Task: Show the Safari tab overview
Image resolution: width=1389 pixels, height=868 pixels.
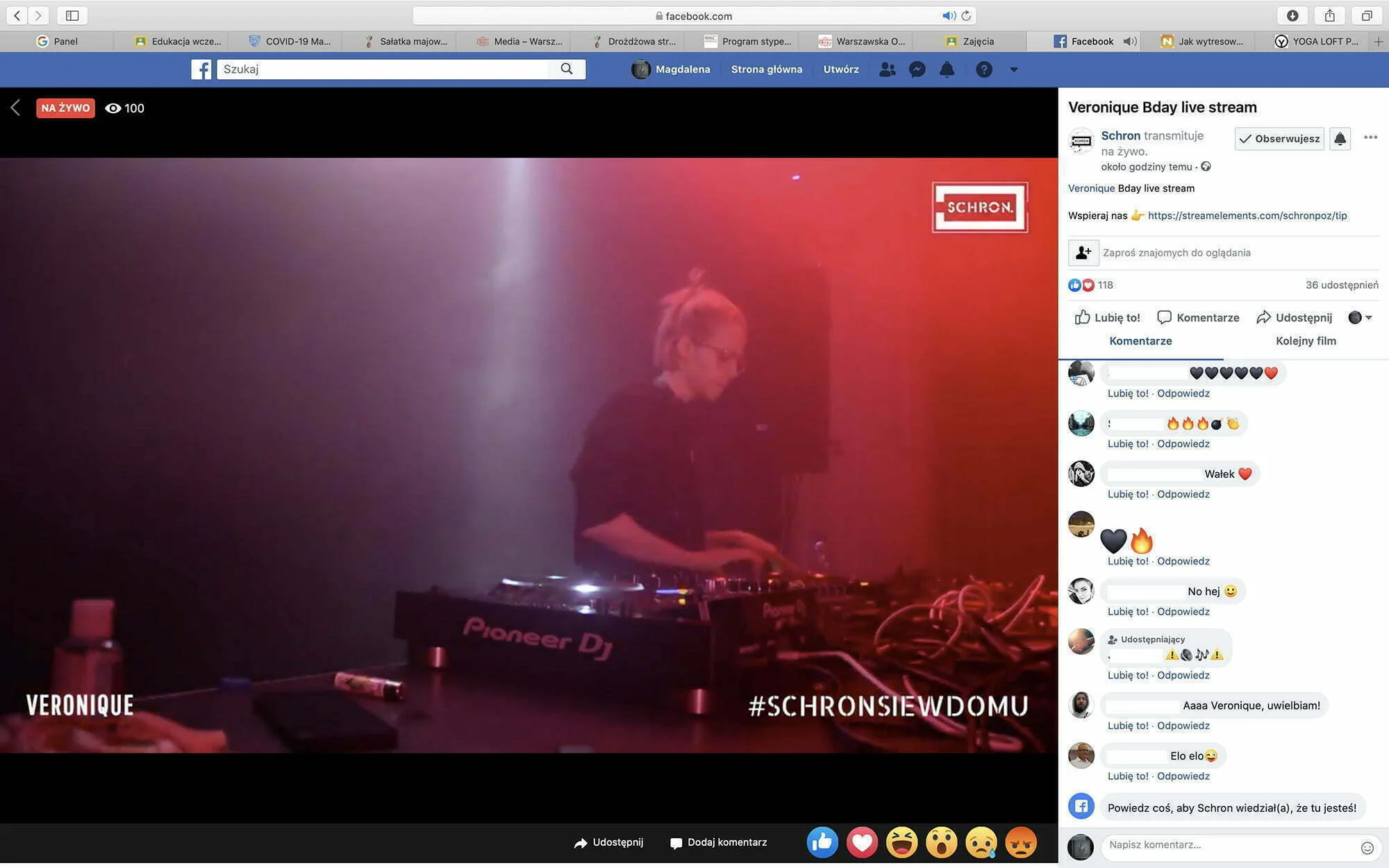Action: coord(1367,15)
